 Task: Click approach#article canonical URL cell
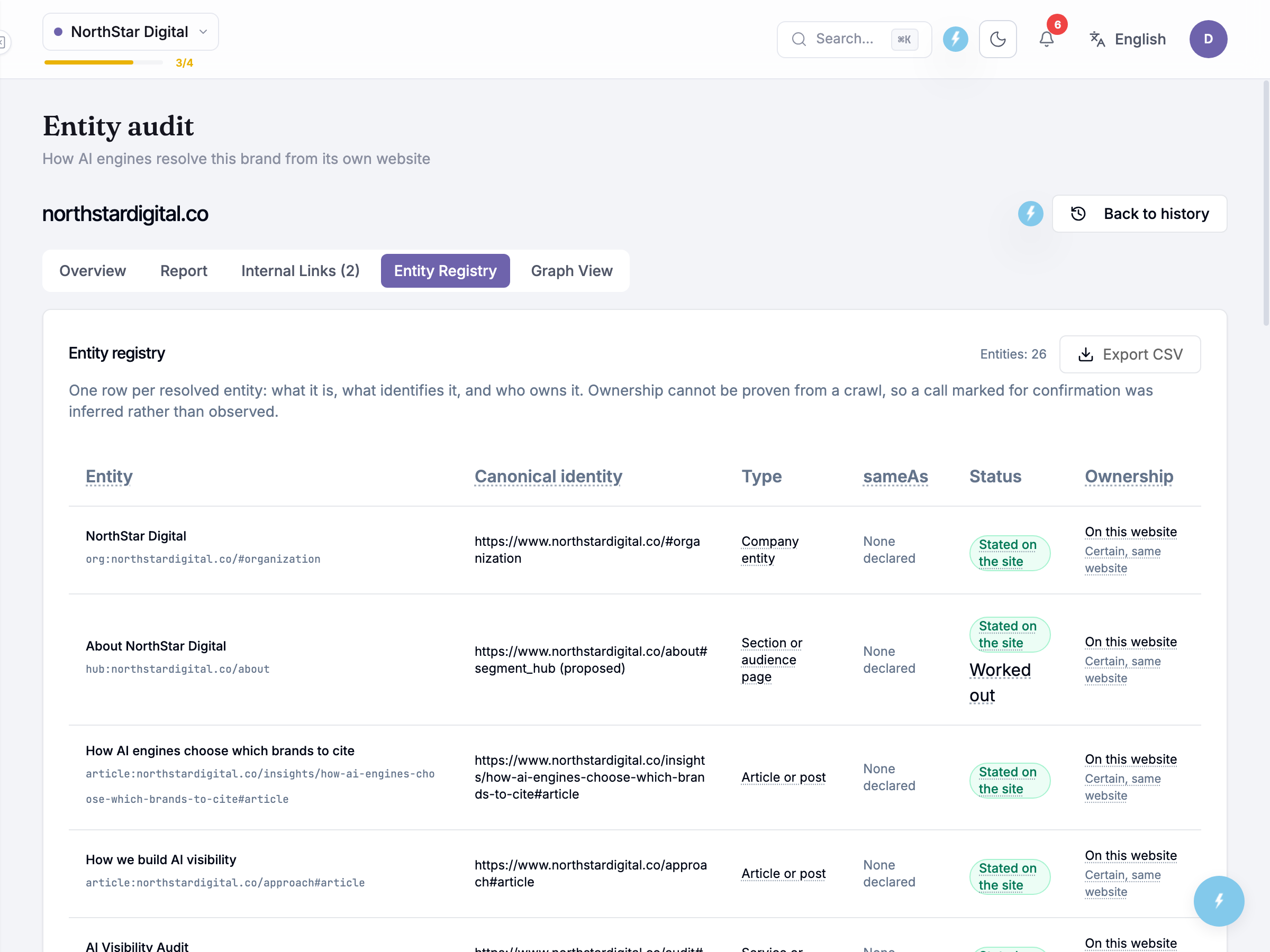(x=590, y=873)
